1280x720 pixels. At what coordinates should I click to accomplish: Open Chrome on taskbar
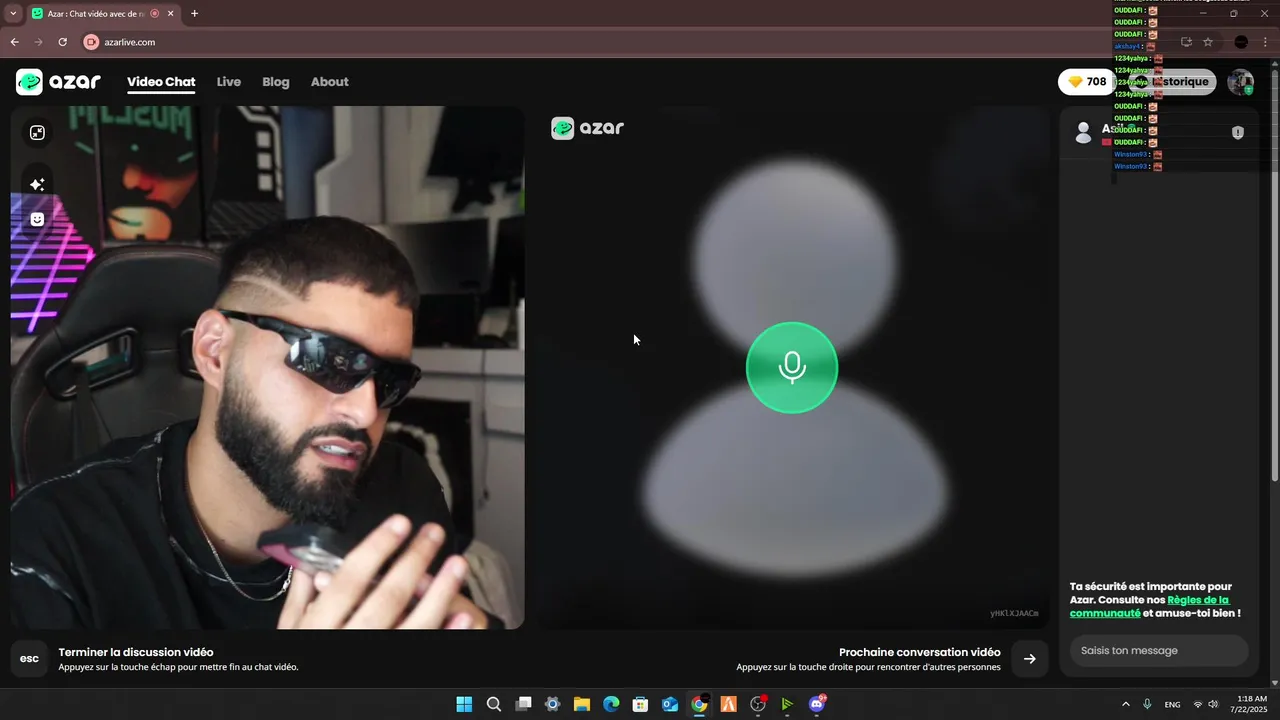point(699,704)
